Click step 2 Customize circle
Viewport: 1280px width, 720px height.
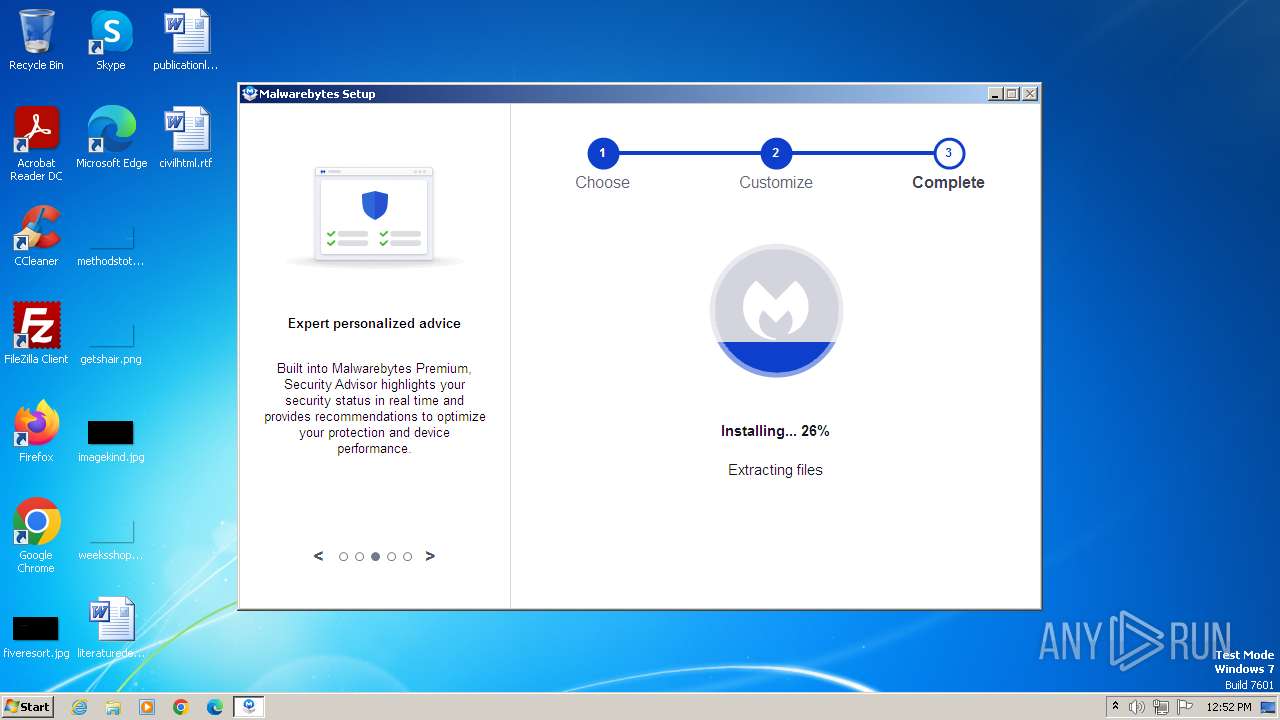(x=776, y=154)
